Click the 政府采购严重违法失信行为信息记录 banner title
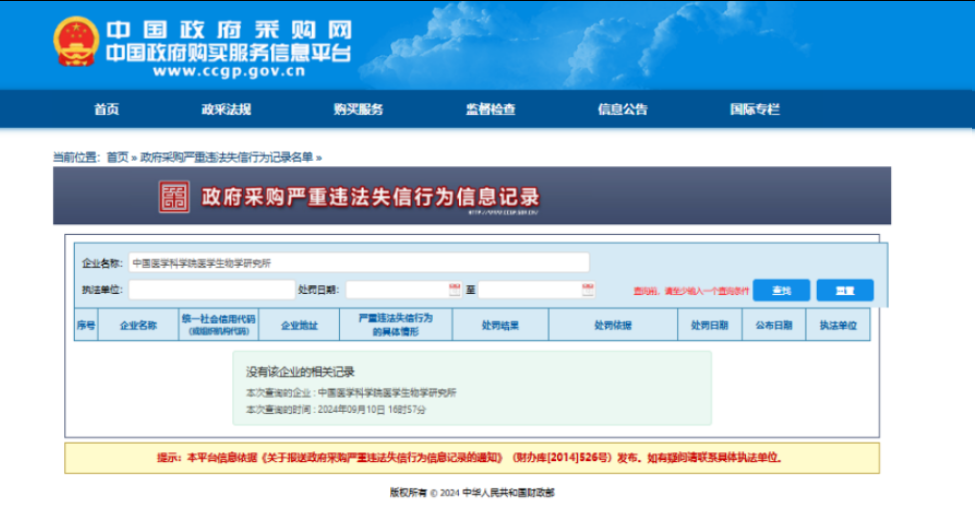This screenshot has width=975, height=509. pyautogui.click(x=371, y=197)
